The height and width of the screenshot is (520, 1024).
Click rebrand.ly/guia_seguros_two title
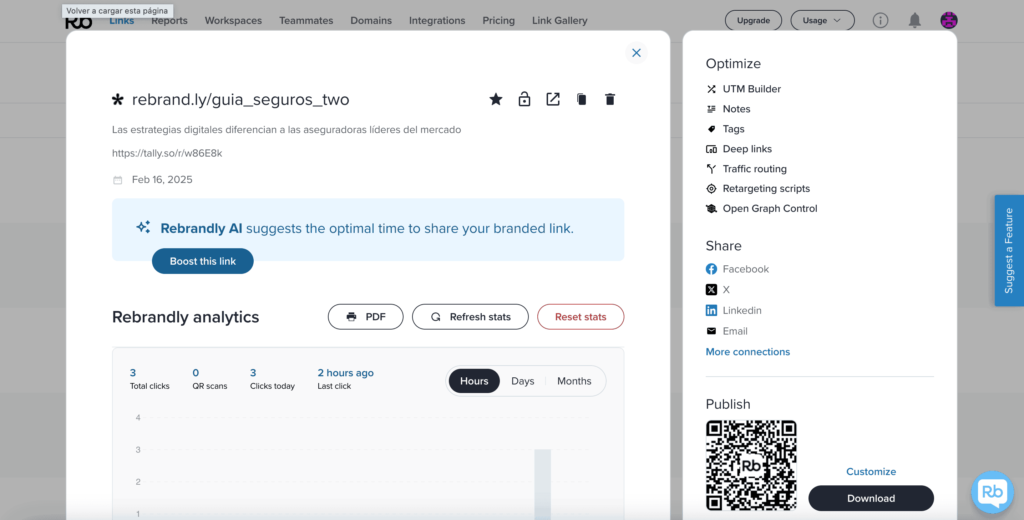point(240,100)
